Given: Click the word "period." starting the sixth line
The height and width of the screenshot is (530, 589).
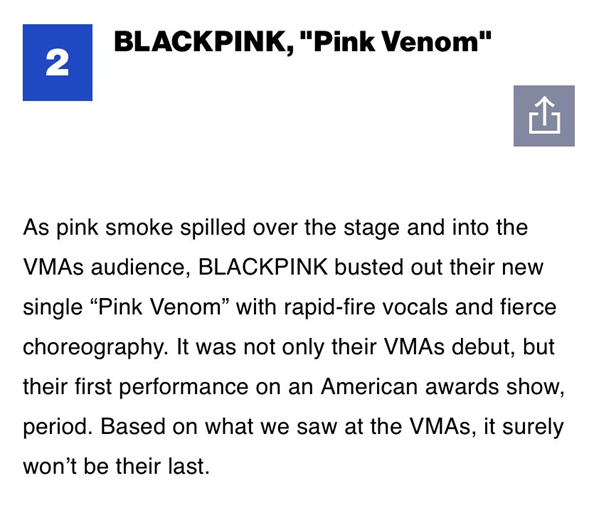Looking at the screenshot, I should pyautogui.click(x=58, y=427).
